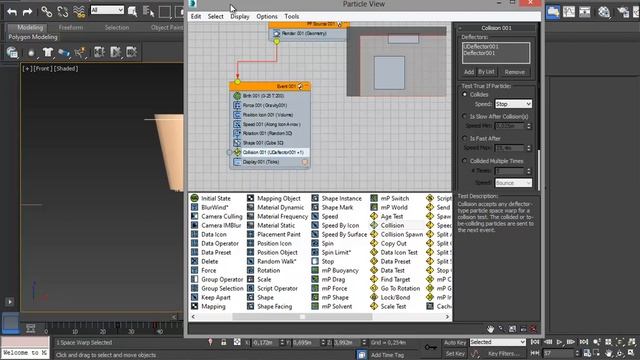
Task: Open the Edit menu in Particle View
Action: point(196,16)
